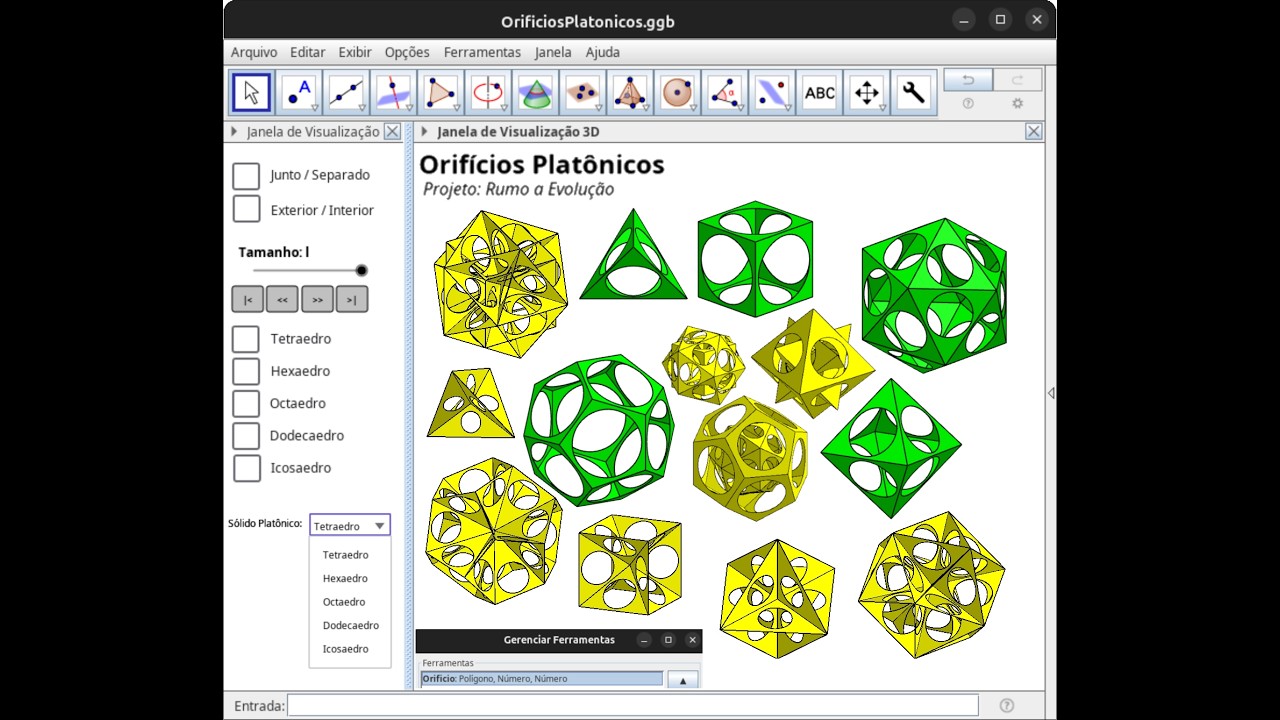Click the up arrow button in Gerenciar Ferramentas
Screen dimensions: 1280x720
tap(682, 679)
